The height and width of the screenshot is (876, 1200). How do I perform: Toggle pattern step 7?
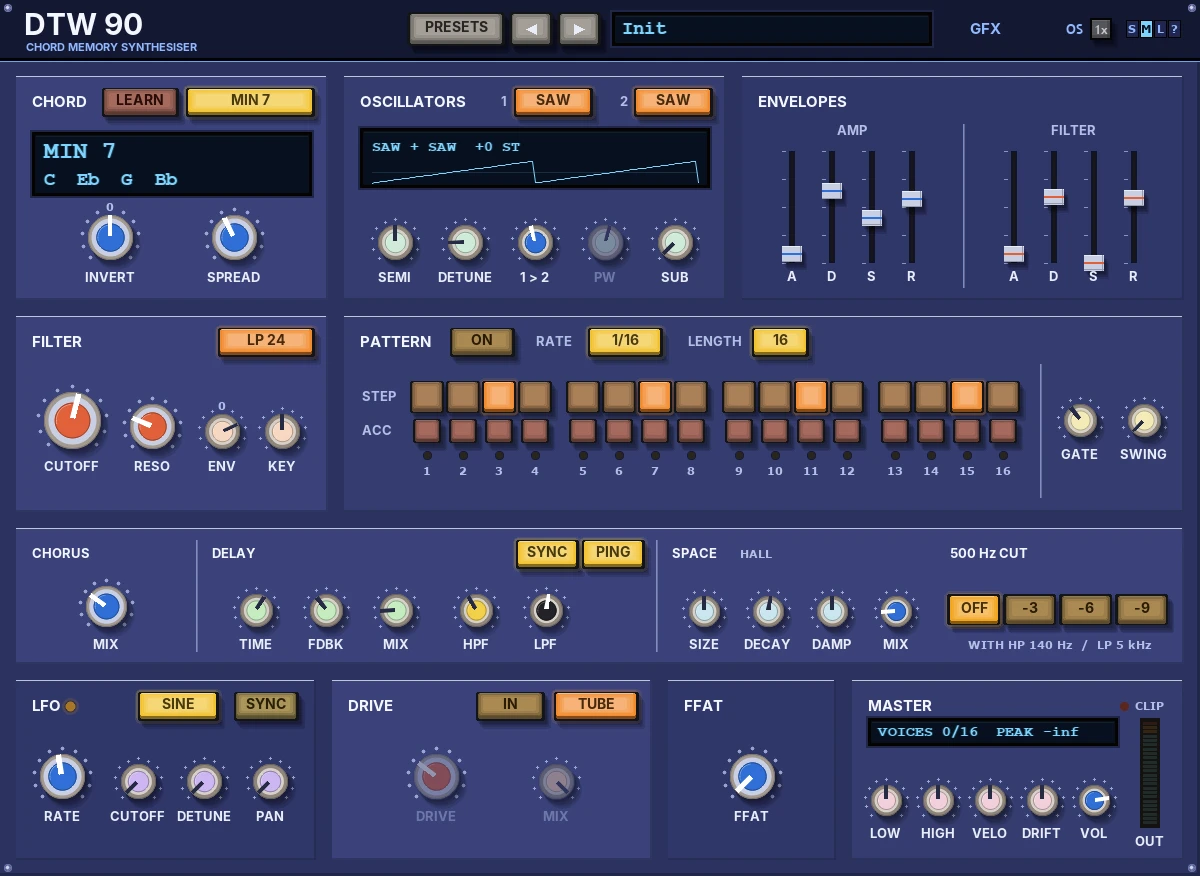[655, 397]
